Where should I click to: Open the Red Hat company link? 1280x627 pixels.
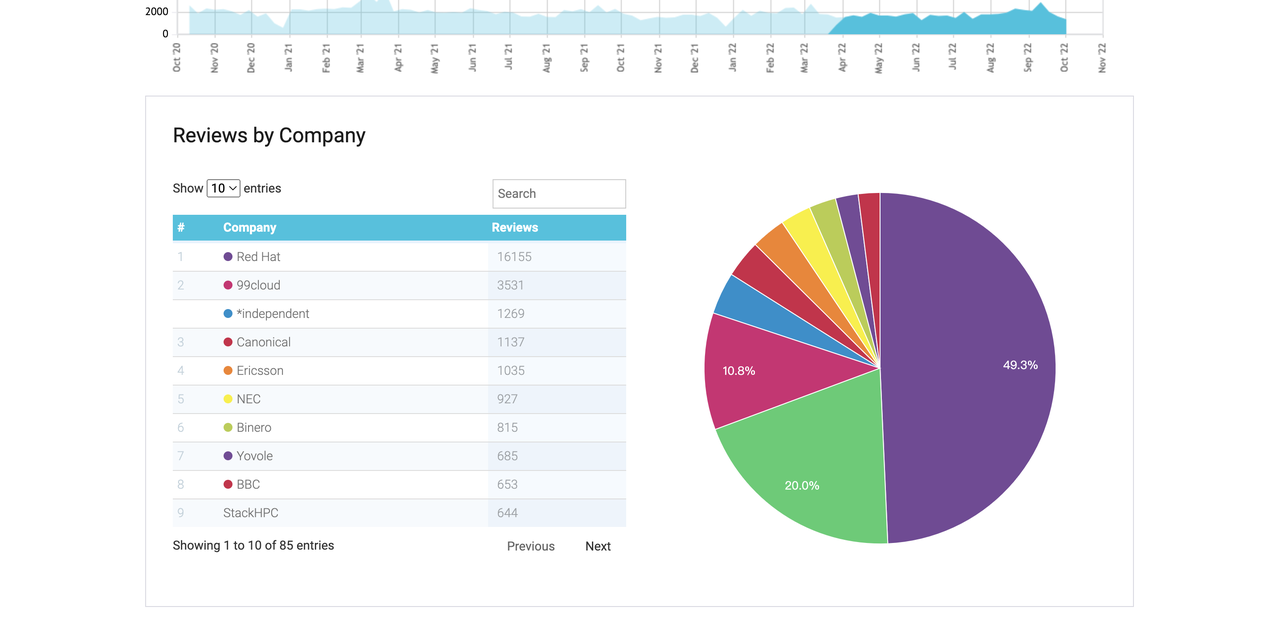tap(259, 257)
